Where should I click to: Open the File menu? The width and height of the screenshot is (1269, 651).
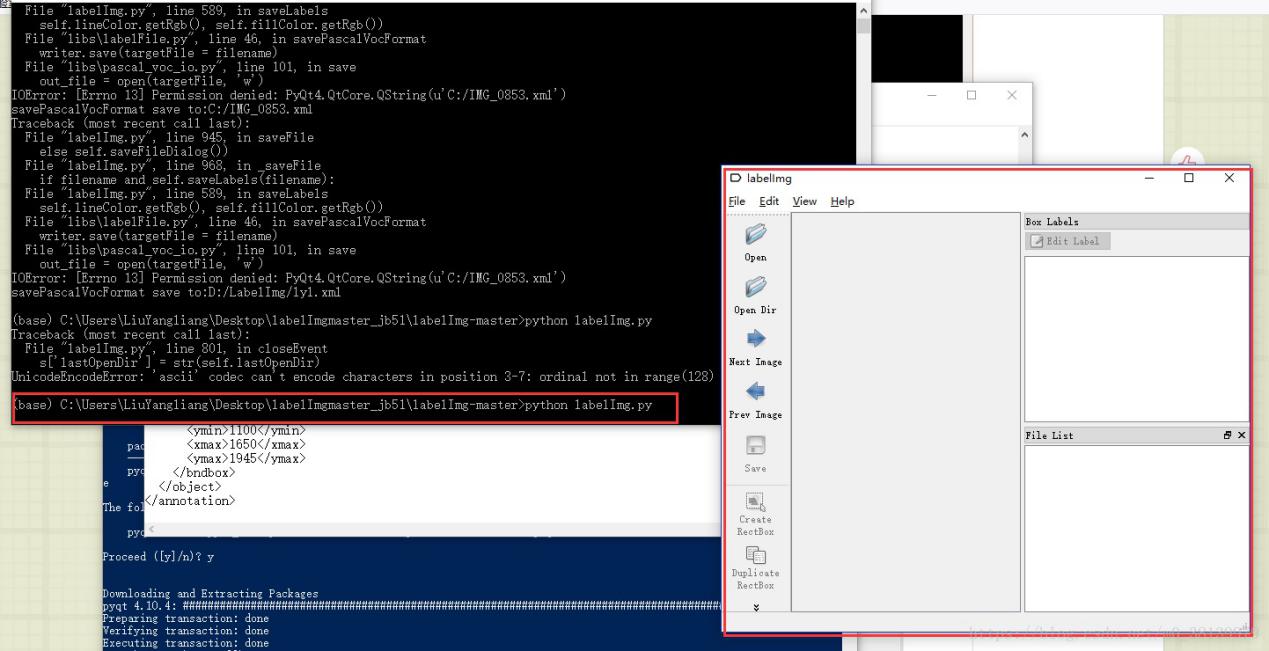pos(737,201)
